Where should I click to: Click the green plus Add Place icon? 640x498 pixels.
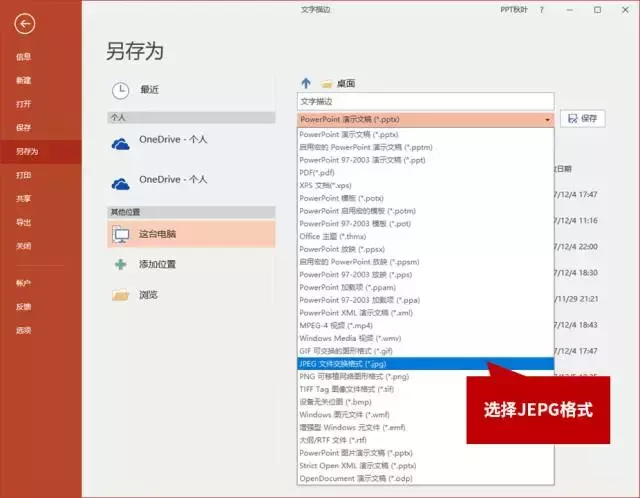click(x=120, y=265)
